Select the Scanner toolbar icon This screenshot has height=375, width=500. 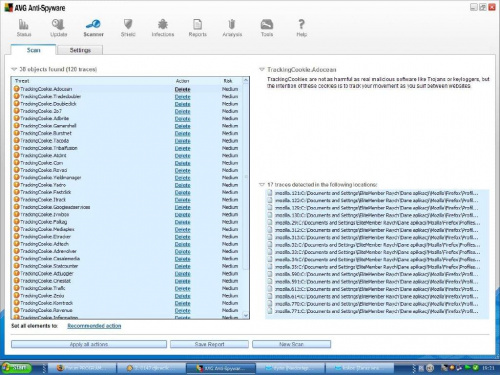pos(93,27)
